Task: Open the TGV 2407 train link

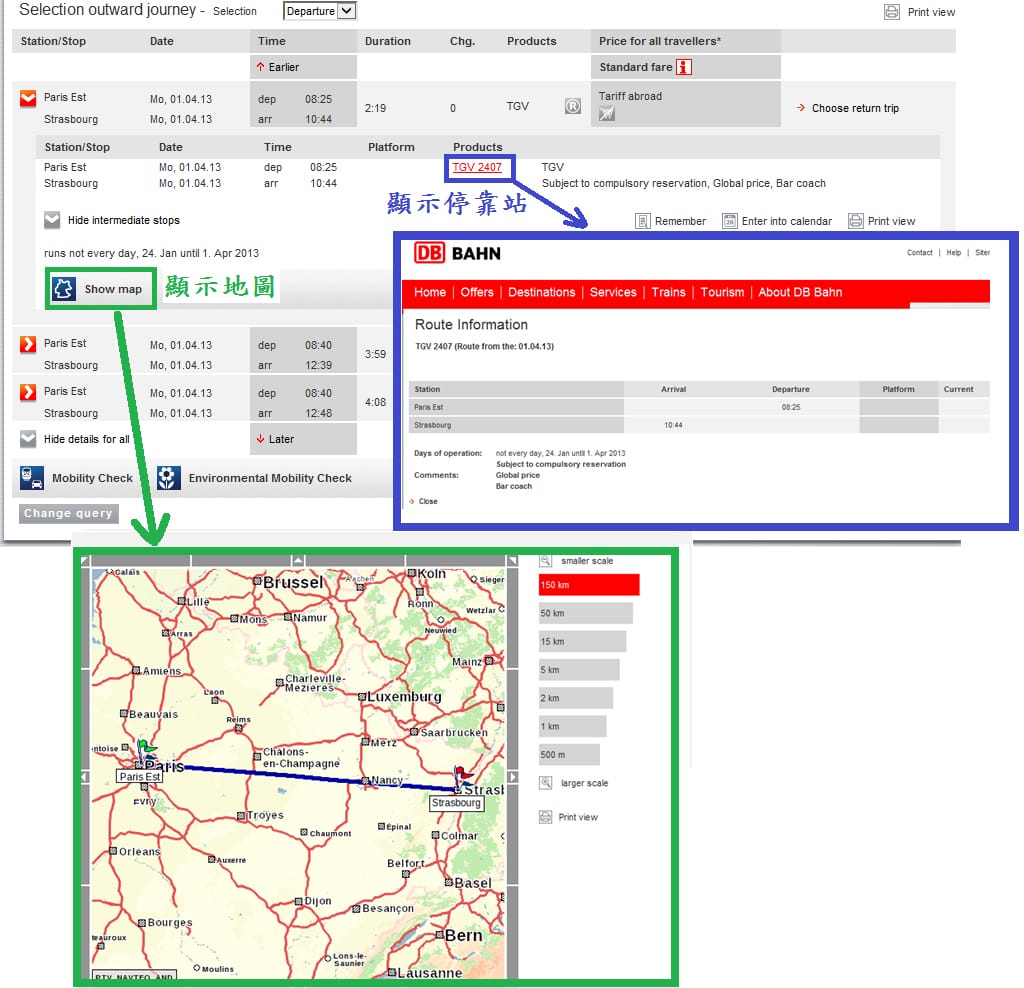Action: (477, 167)
